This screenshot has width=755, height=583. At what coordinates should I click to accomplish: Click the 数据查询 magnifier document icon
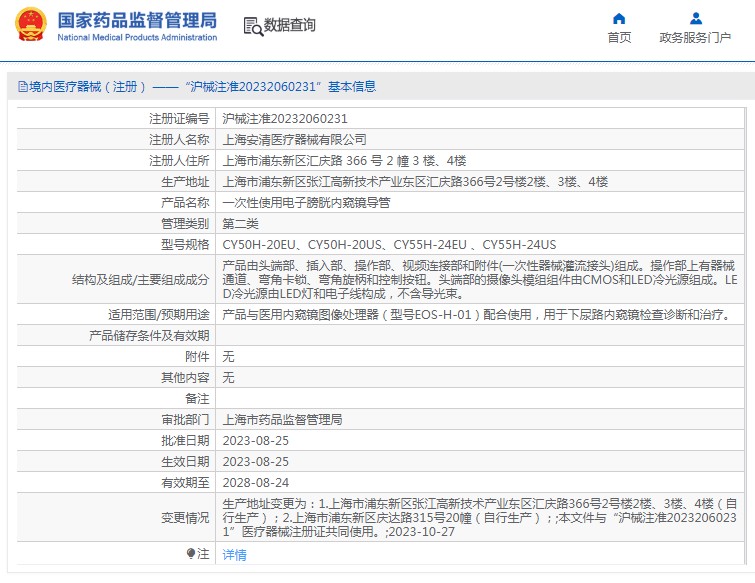(x=253, y=26)
